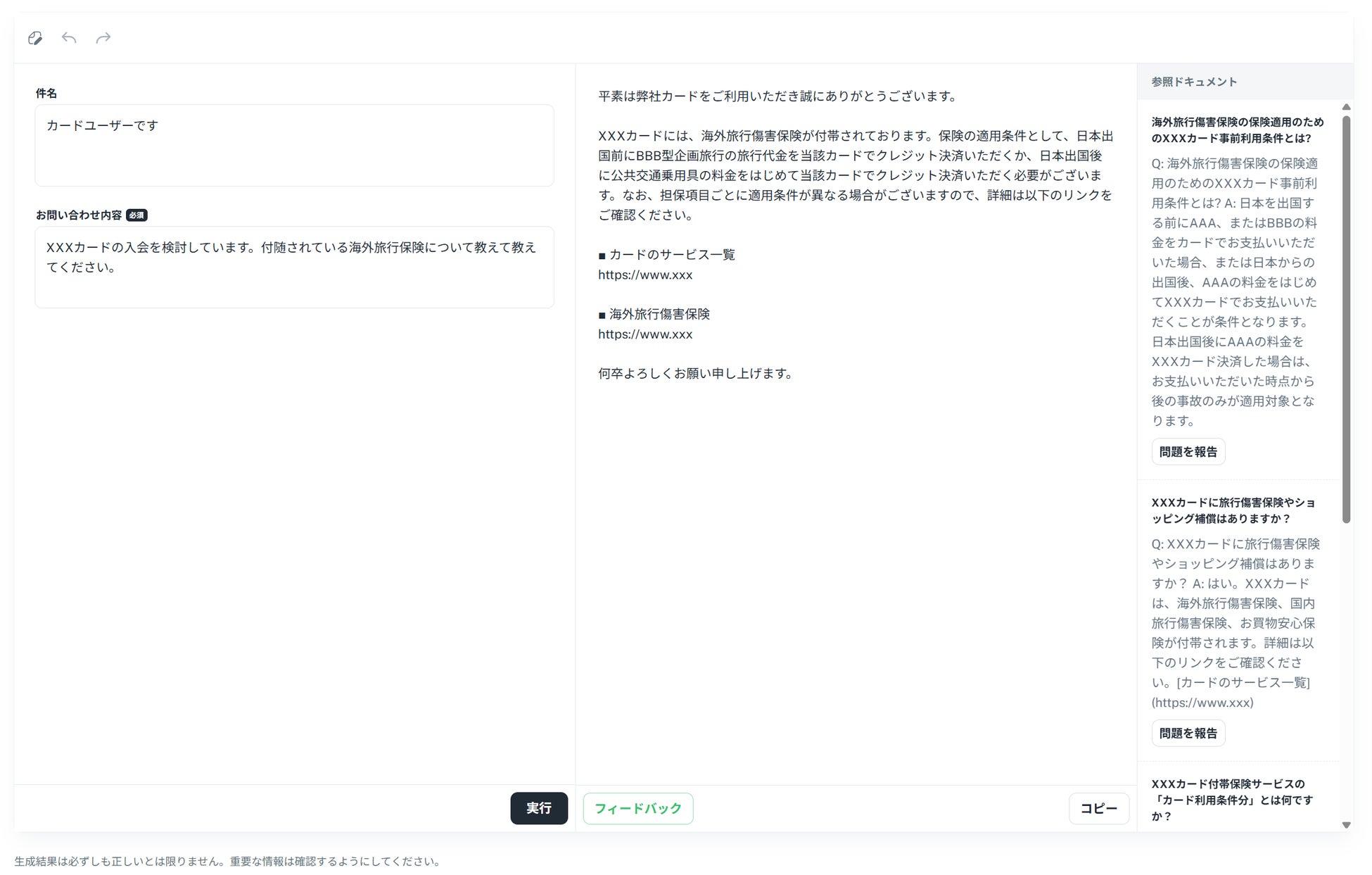Select the 海外旅行傷害保険の保険適用 reference document title
Viewport: 1372px width, 875px height.
pos(1237,130)
